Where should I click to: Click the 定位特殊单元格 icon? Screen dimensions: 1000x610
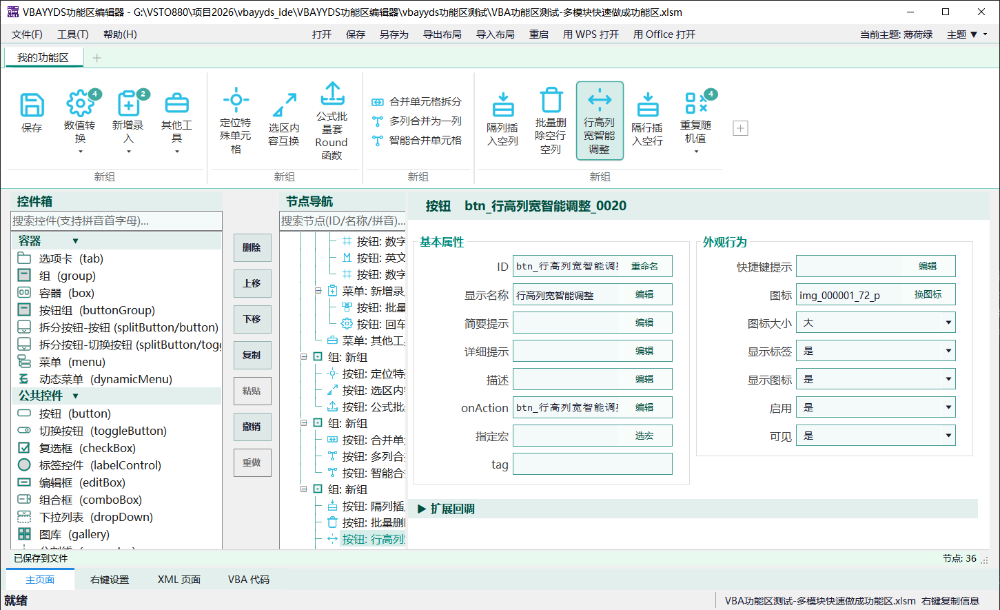coord(235,100)
